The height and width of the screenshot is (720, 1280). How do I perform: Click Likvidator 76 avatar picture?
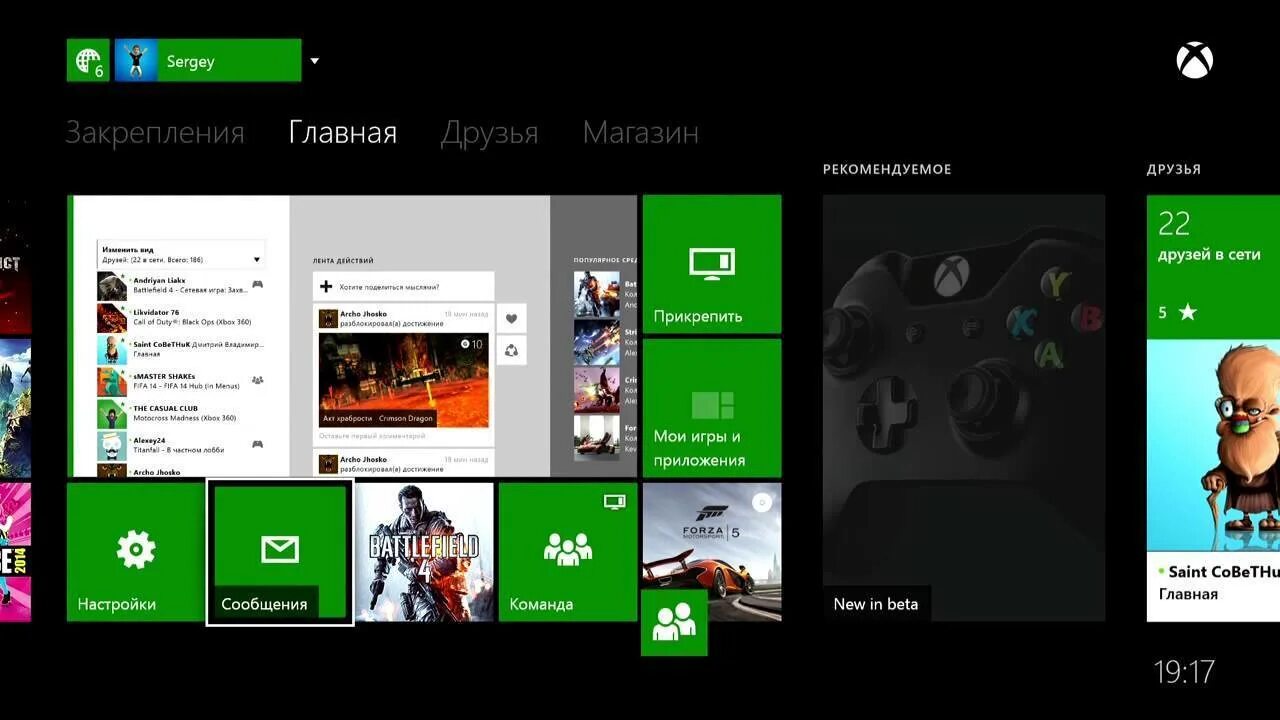112,318
